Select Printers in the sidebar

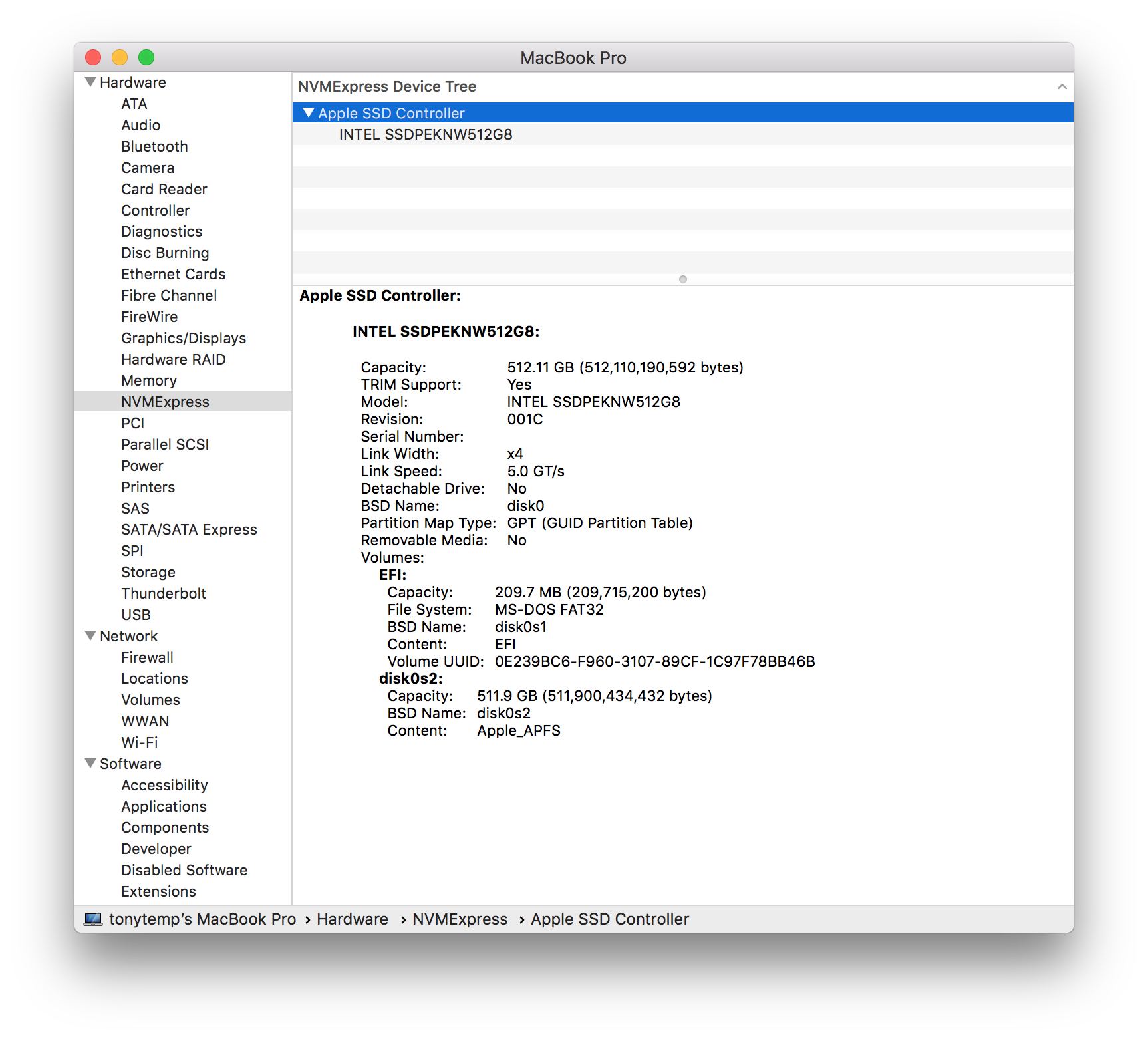click(x=148, y=487)
